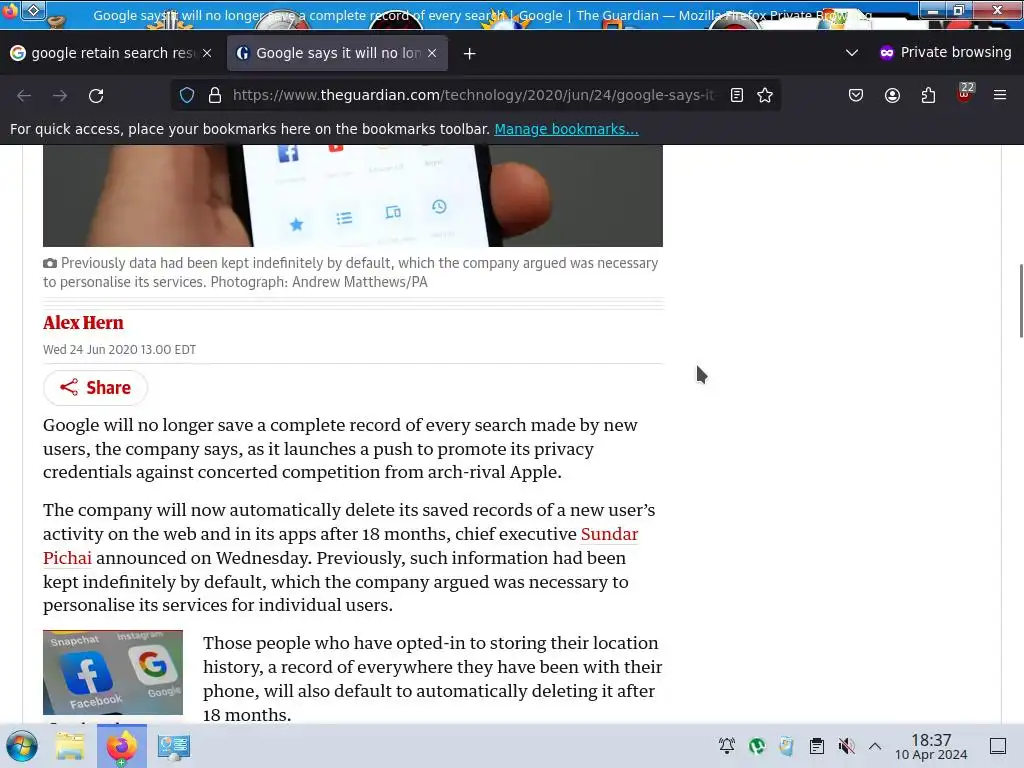Open the notifications bell in the tray
Screen dimensions: 1024x768
click(727, 746)
